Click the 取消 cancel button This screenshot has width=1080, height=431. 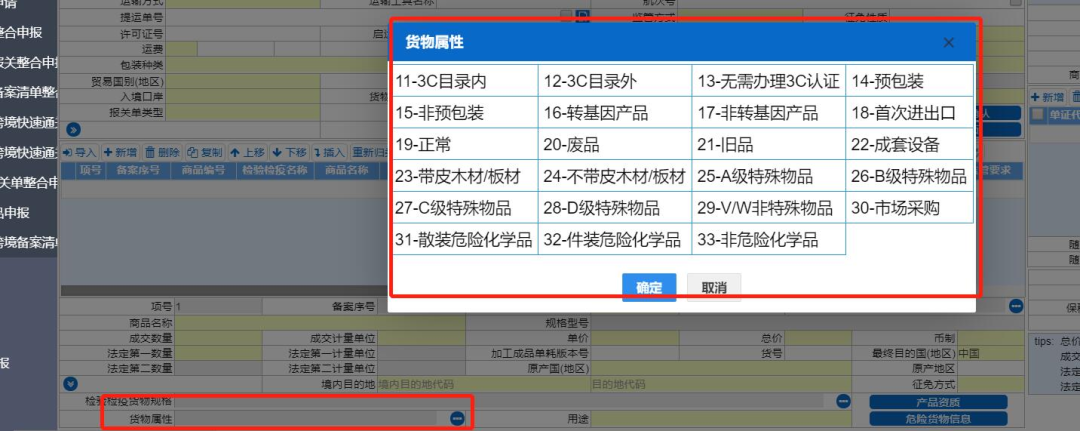[x=714, y=287]
